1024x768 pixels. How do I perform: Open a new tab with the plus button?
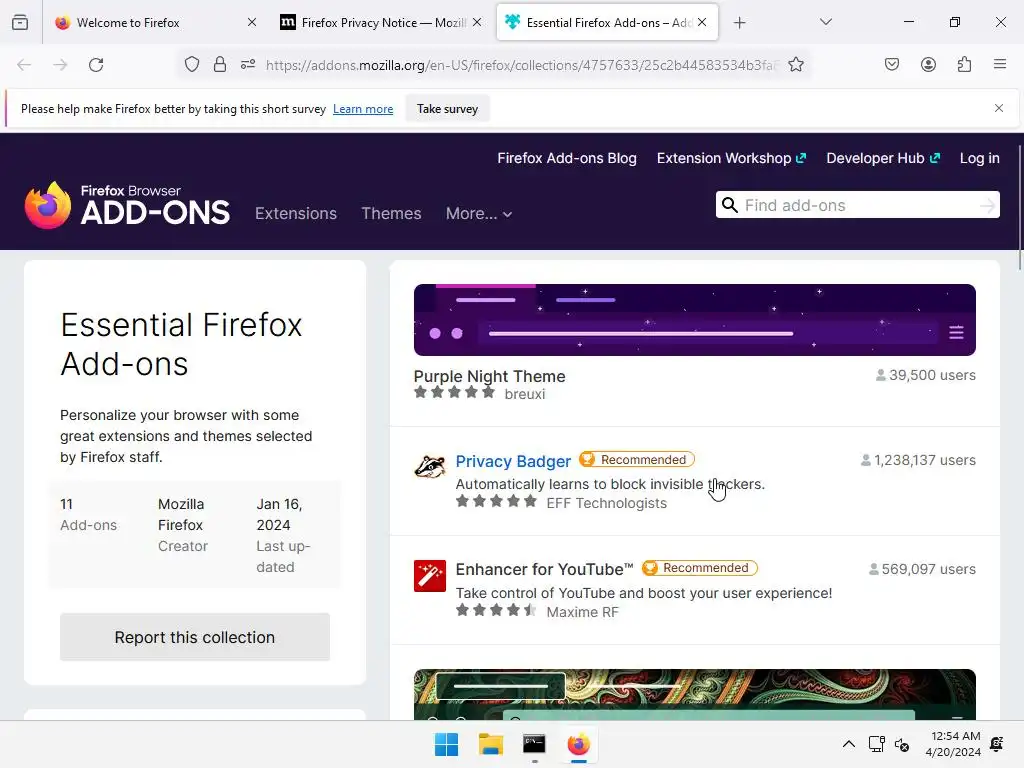(739, 23)
